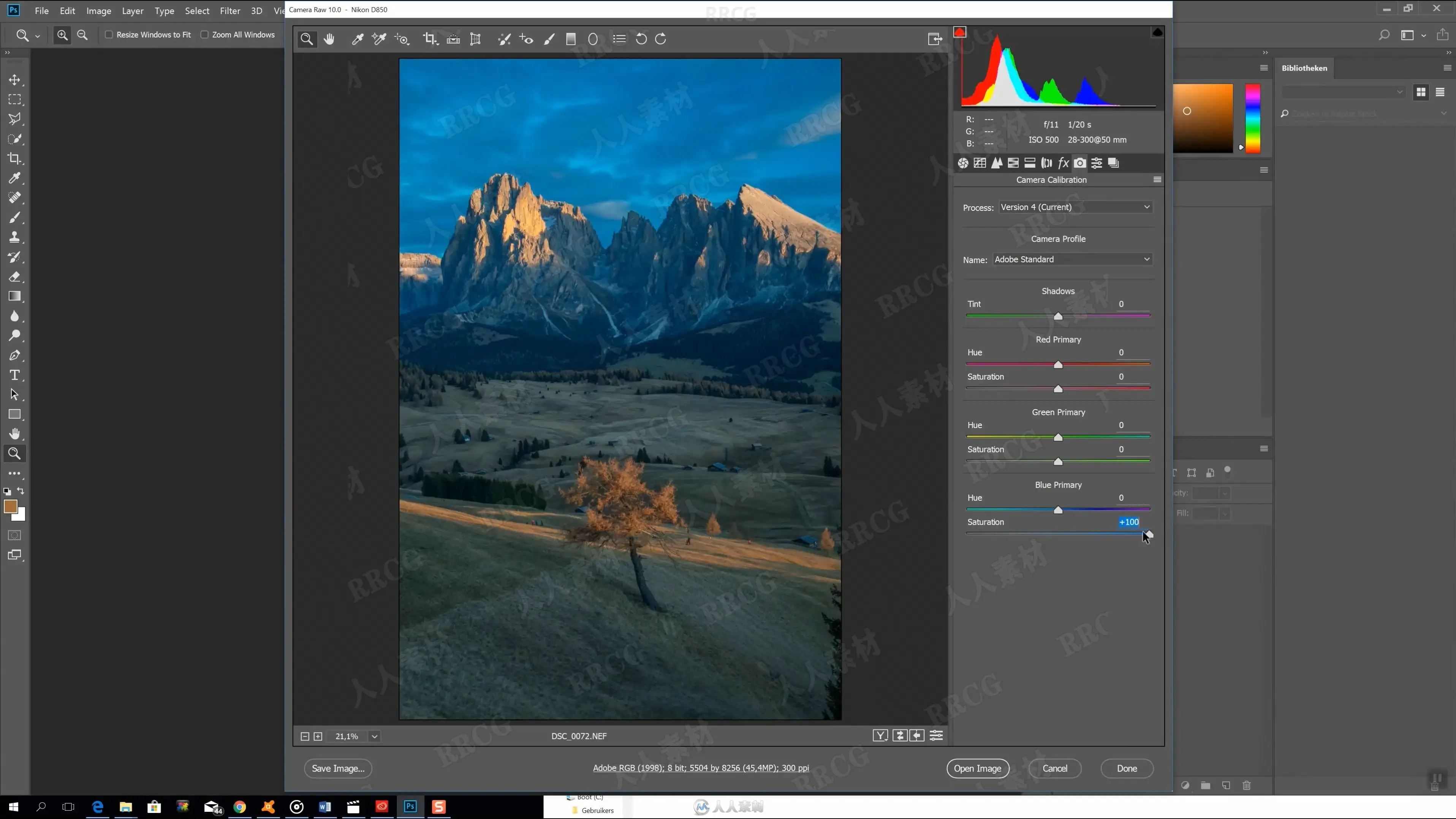1456x819 pixels.
Task: Toggle full screen mode icon
Action: [934, 39]
